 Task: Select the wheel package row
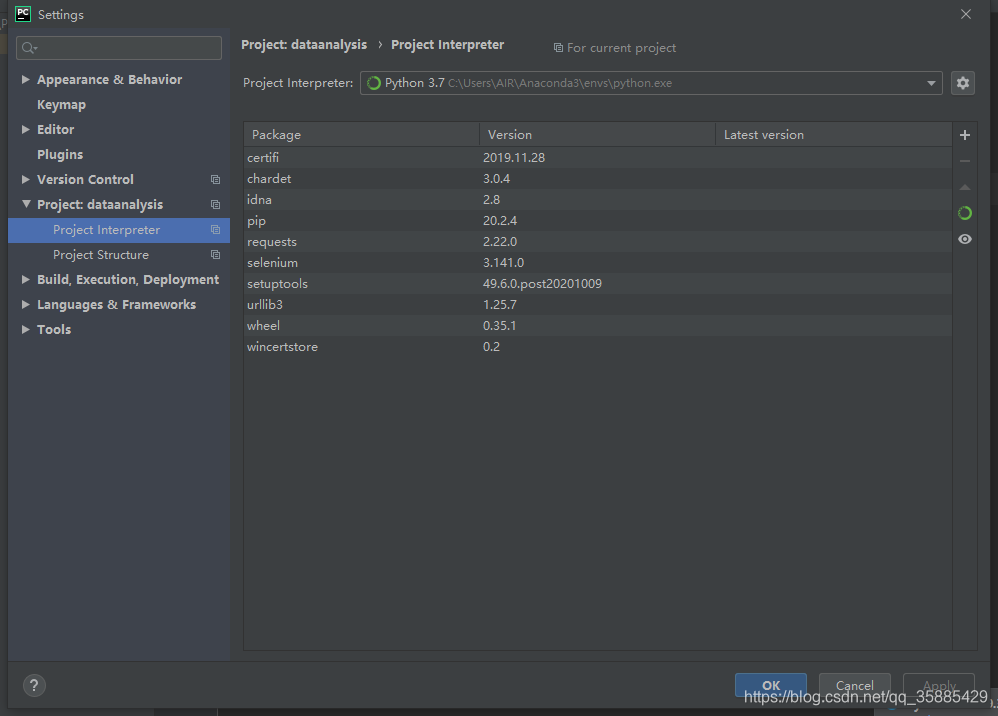pyautogui.click(x=598, y=325)
